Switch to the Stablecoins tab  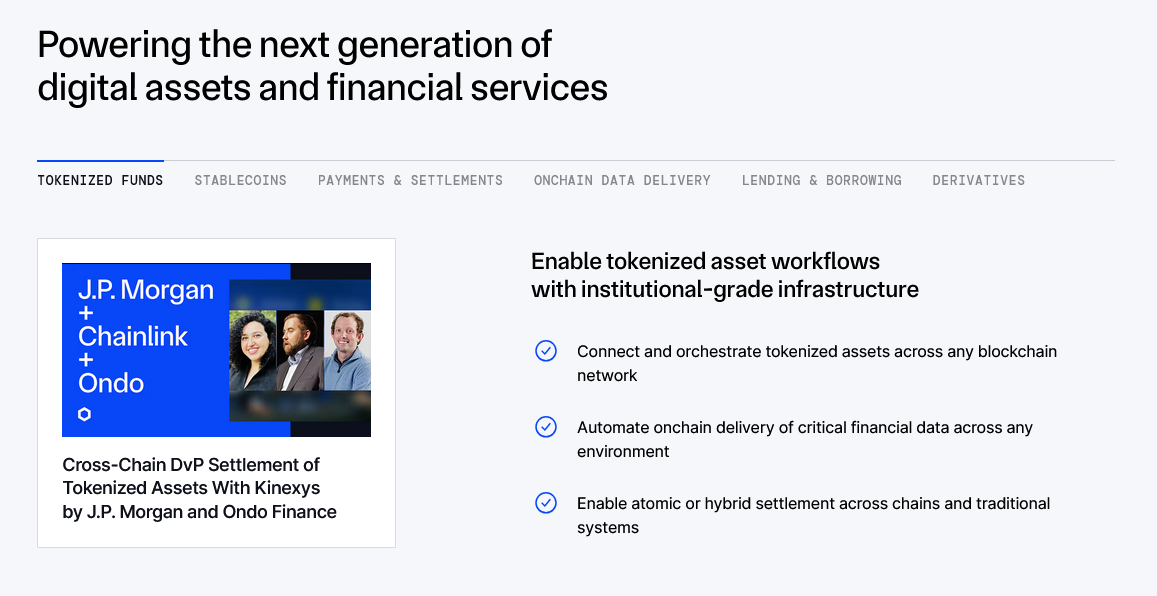pyautogui.click(x=241, y=180)
